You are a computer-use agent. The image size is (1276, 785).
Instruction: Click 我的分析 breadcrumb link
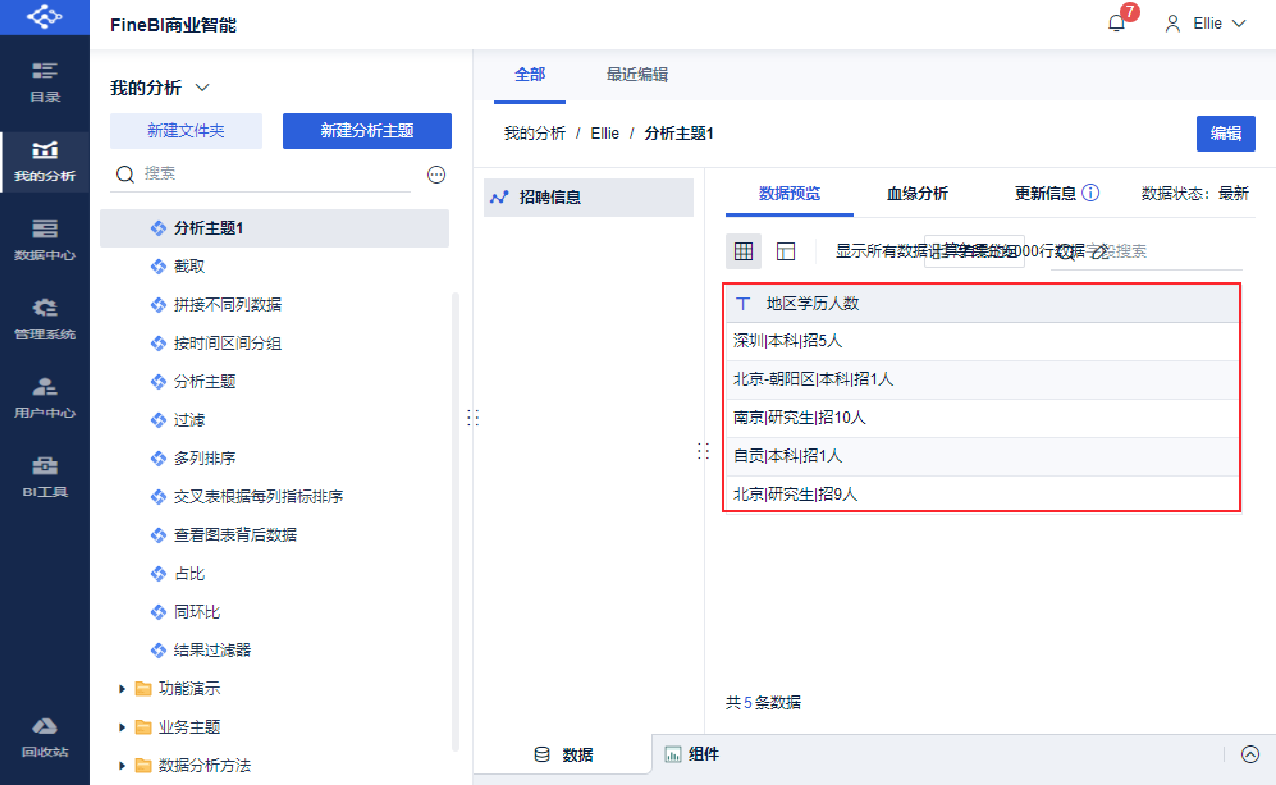[x=534, y=133]
